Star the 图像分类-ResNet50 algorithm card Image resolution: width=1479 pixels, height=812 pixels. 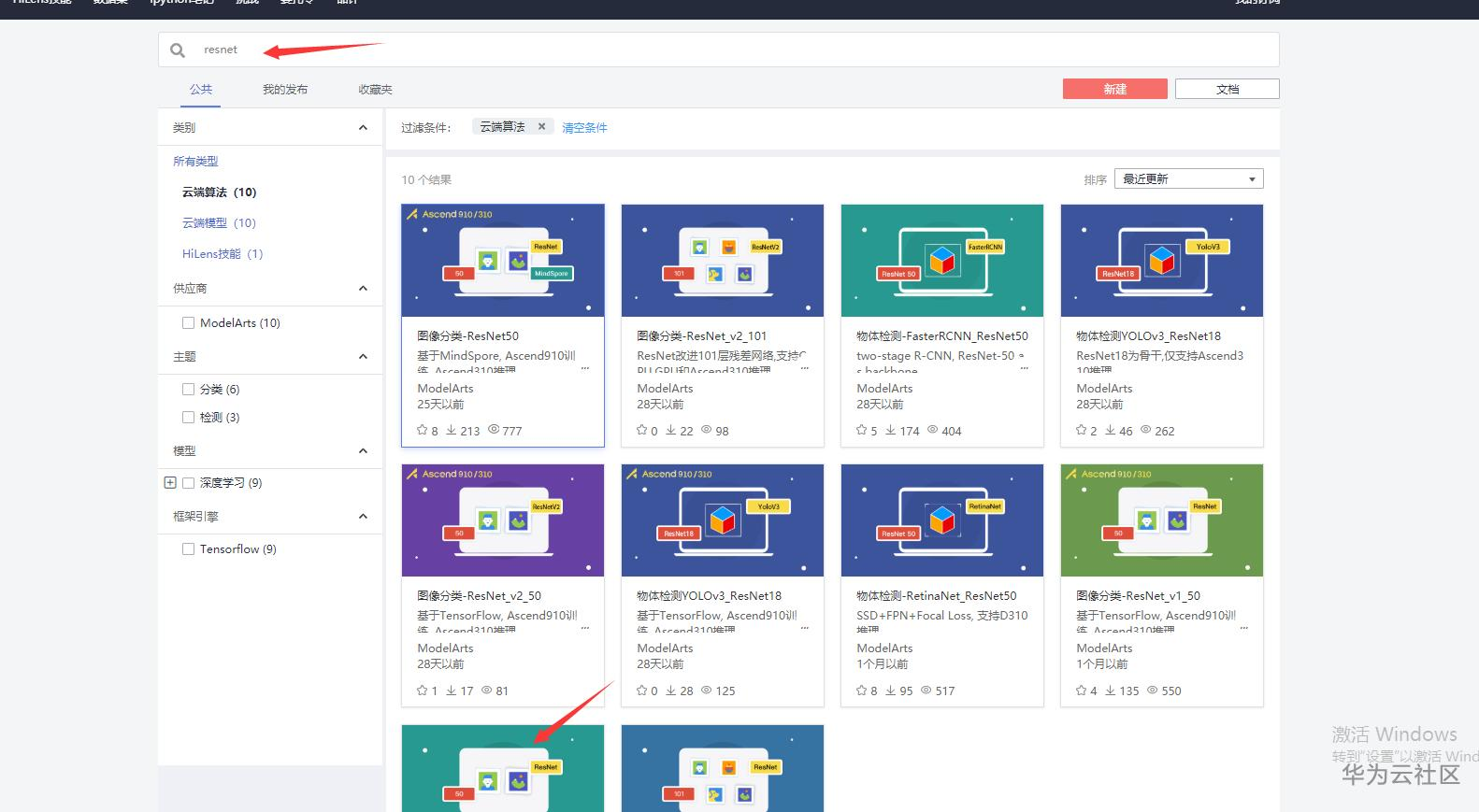pos(422,431)
